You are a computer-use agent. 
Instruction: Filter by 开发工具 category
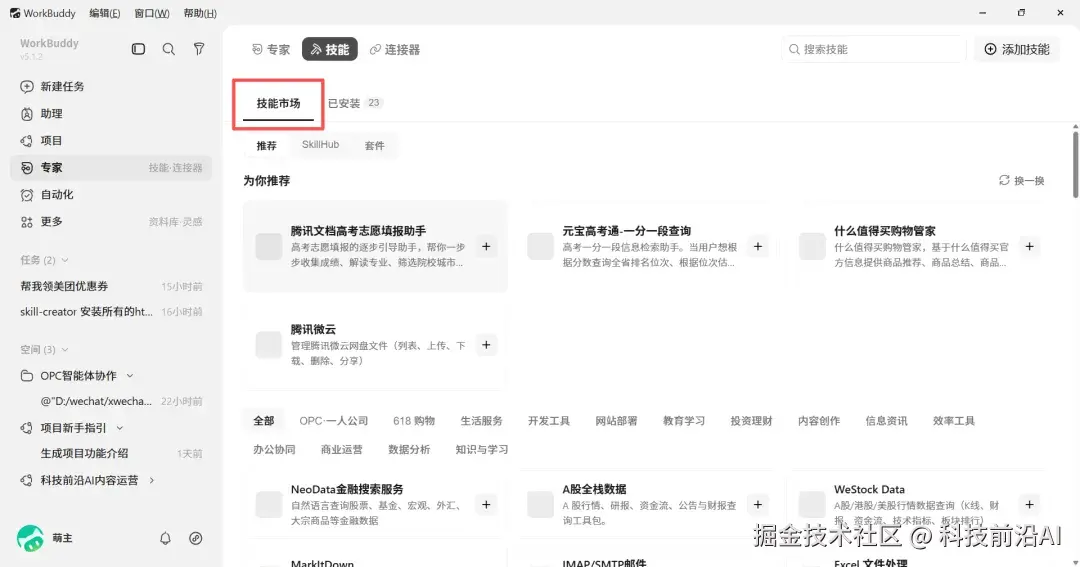[549, 421]
